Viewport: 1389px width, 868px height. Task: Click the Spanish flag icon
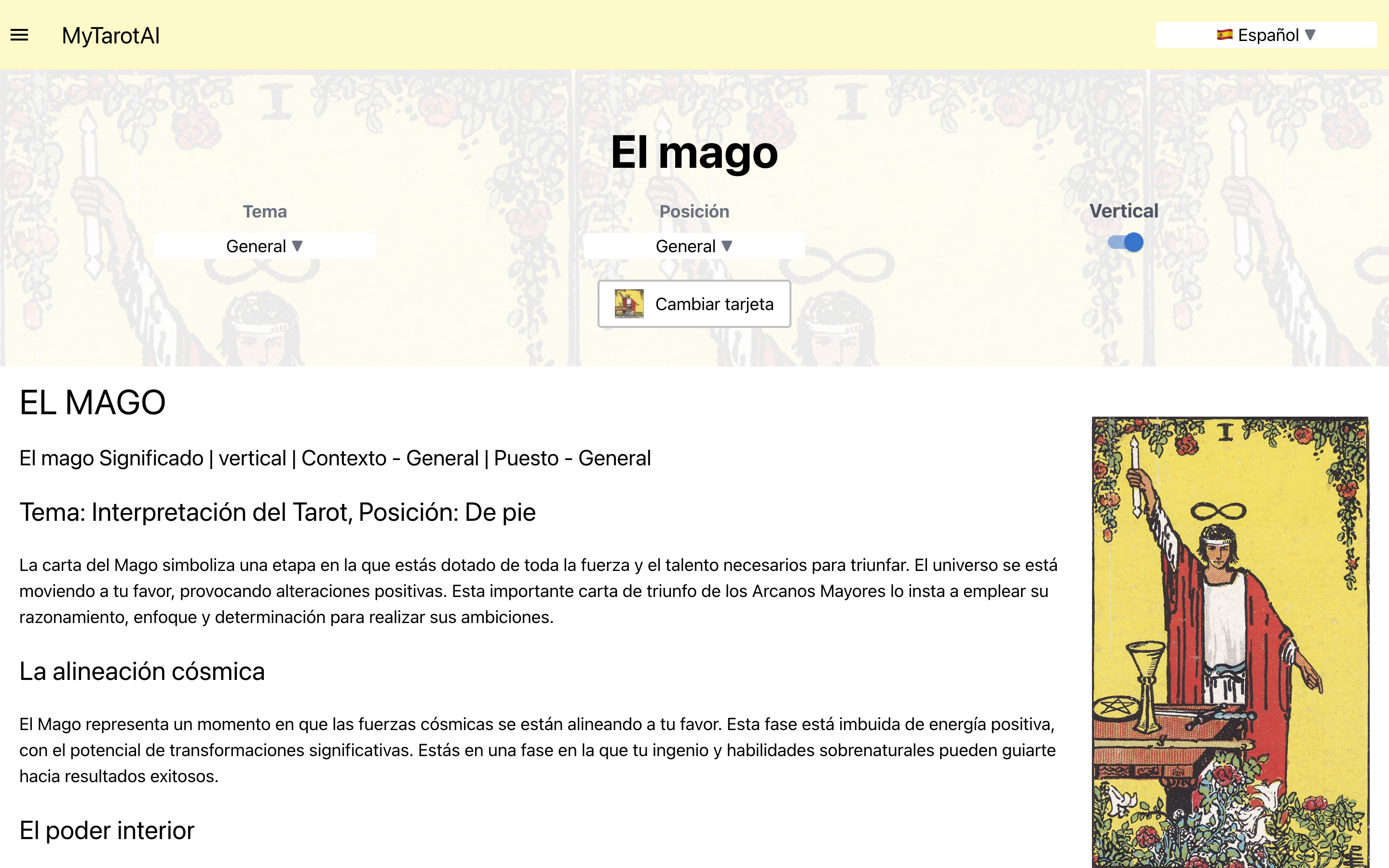pos(1224,35)
